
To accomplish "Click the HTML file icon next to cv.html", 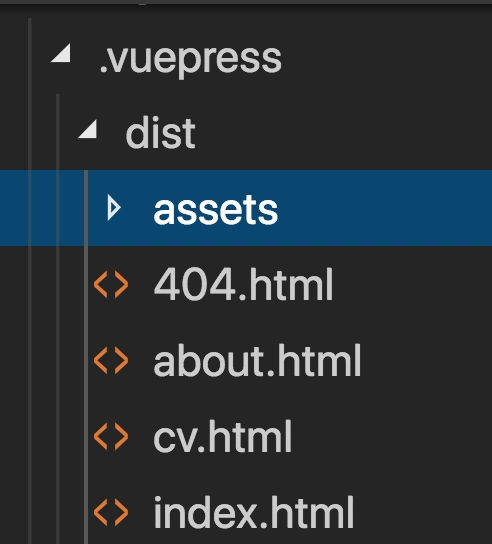I will tap(111, 437).
